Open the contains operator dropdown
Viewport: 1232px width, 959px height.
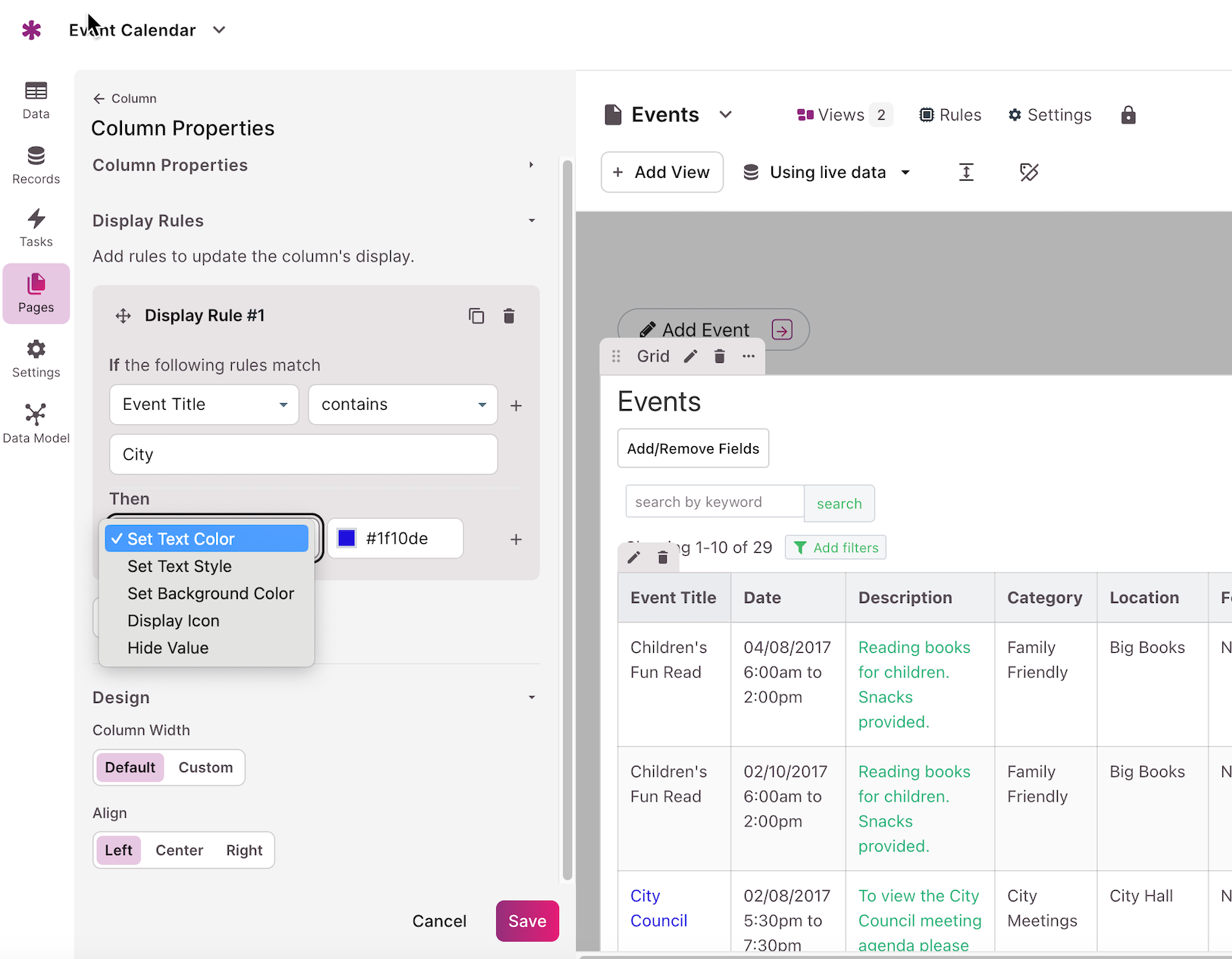[402, 405]
